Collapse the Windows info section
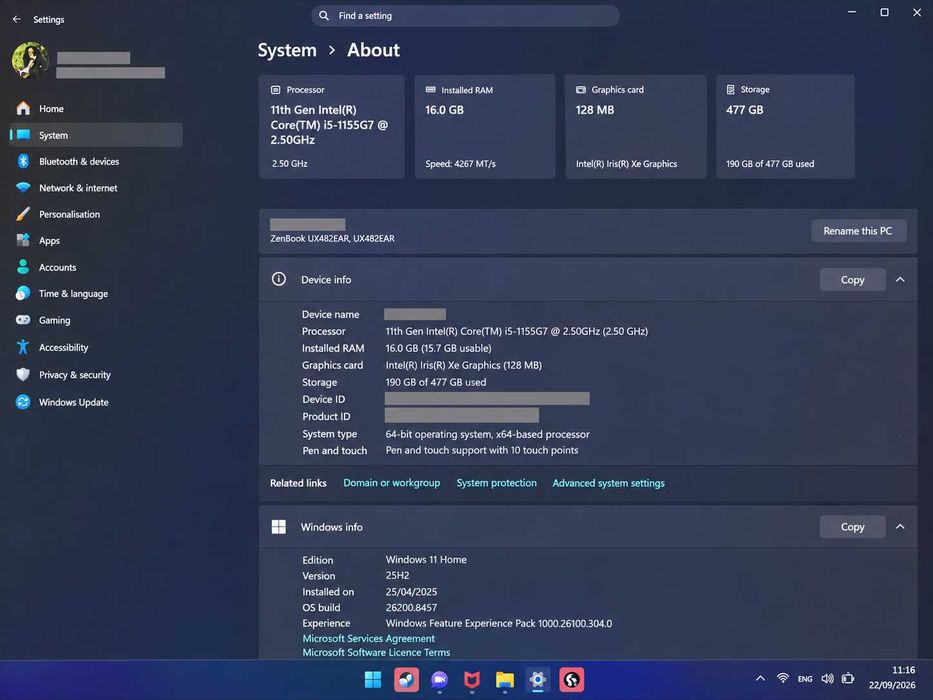This screenshot has width=933, height=700. 900,527
